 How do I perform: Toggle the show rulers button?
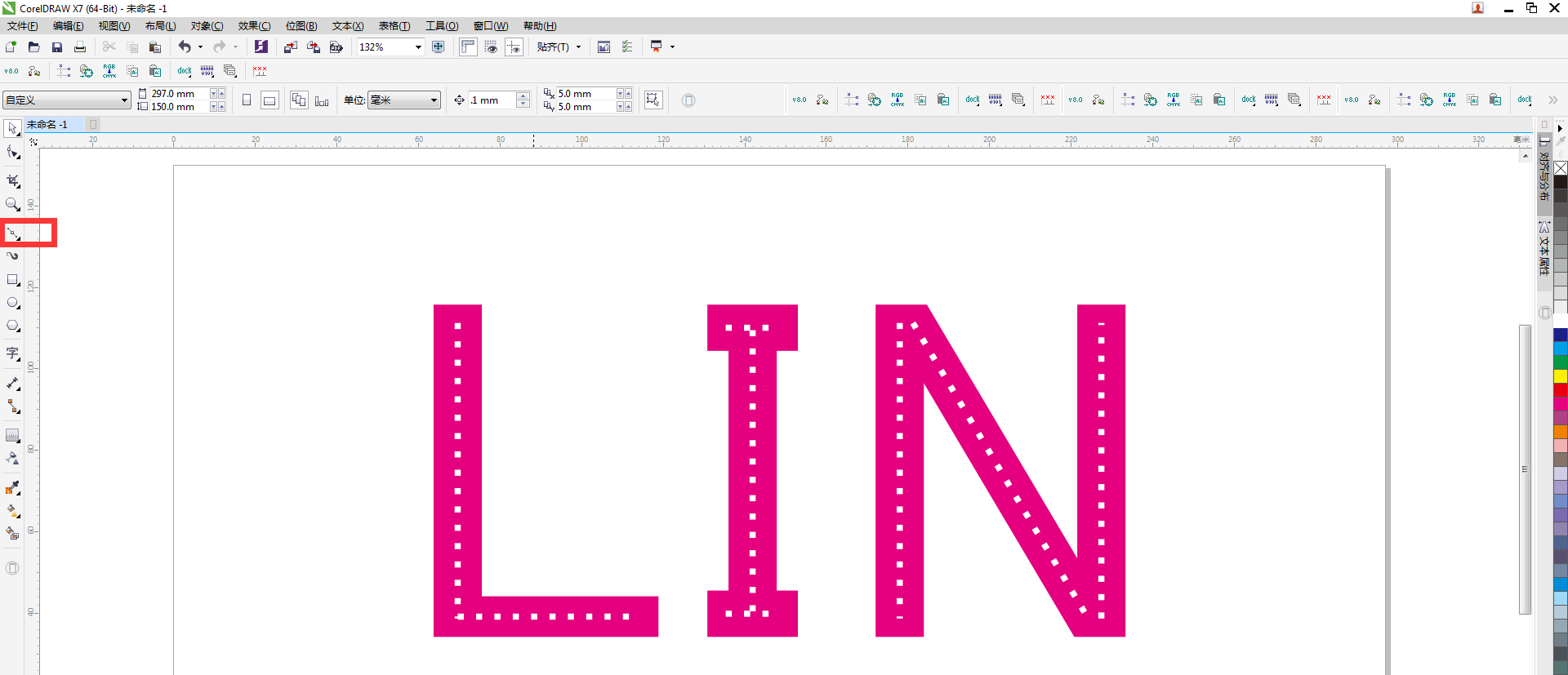(468, 47)
